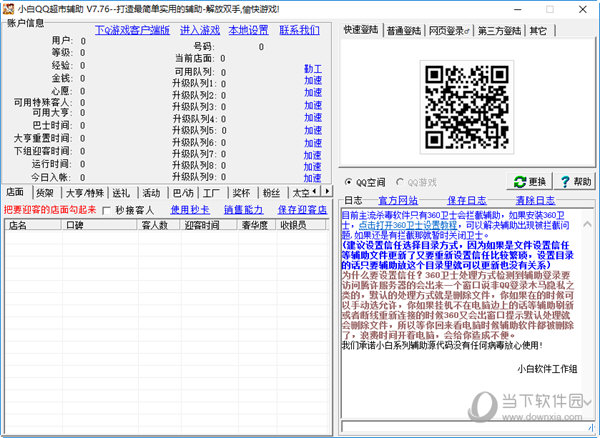Click the 日志 label above the log
600x438 pixels.
click(x=353, y=200)
